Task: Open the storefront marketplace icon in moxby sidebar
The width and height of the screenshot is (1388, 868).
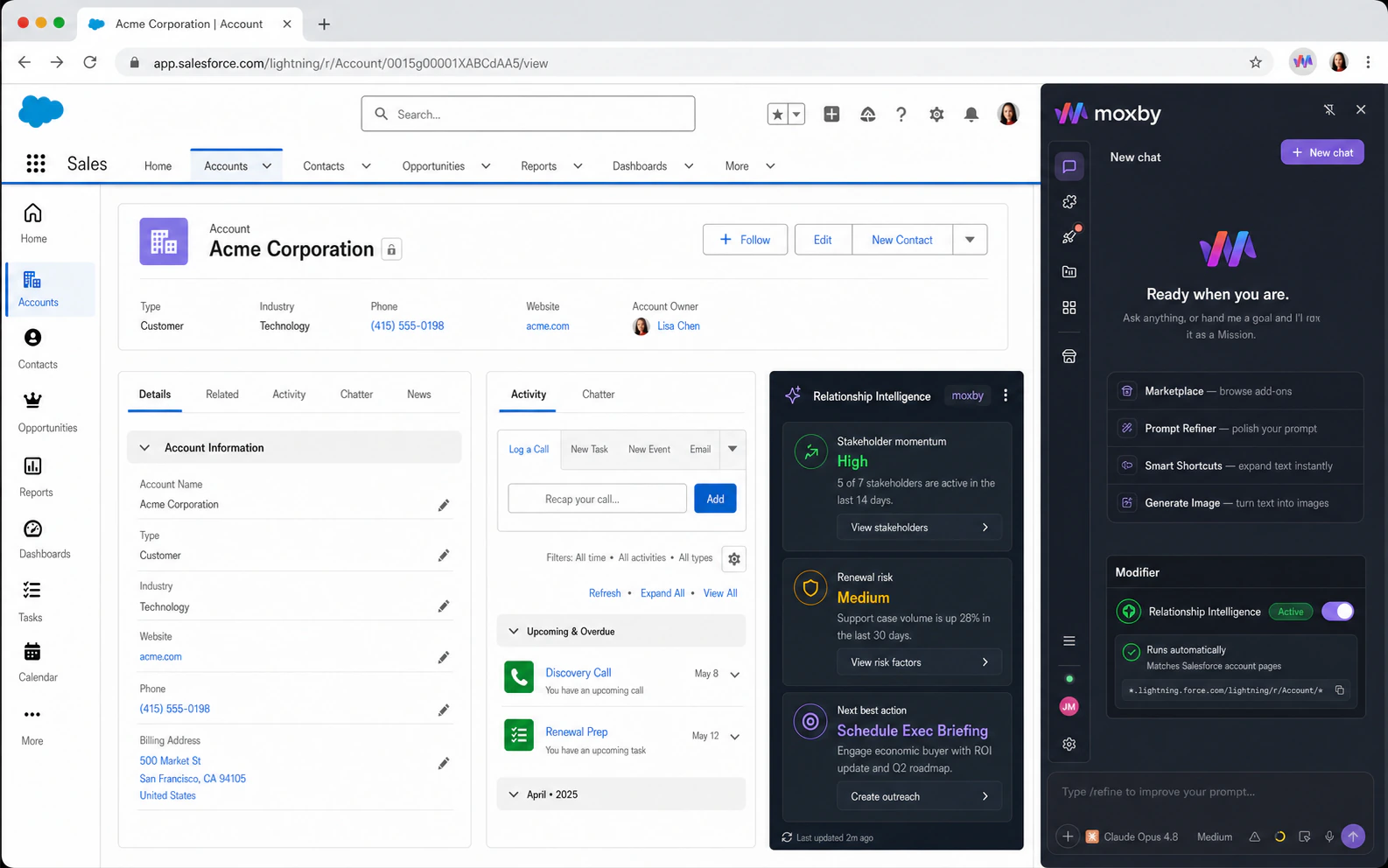Action: pyautogui.click(x=1069, y=356)
